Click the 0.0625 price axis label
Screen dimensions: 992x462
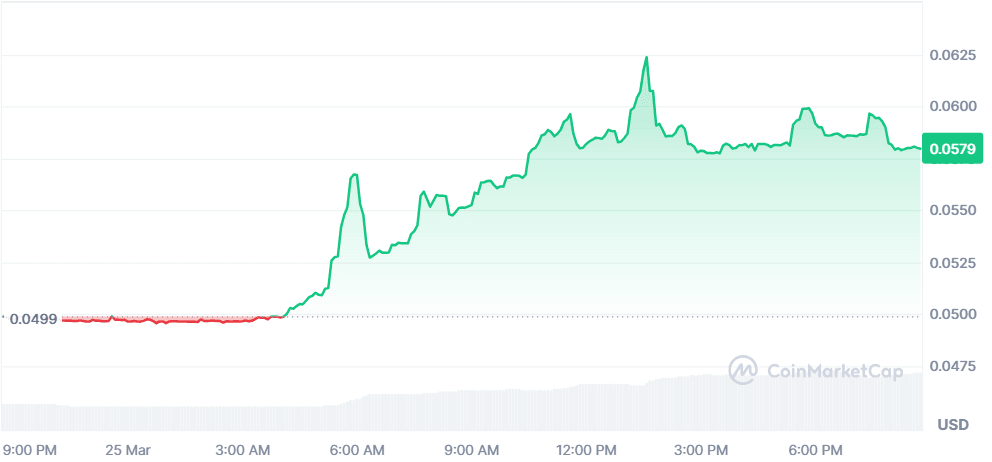click(953, 54)
